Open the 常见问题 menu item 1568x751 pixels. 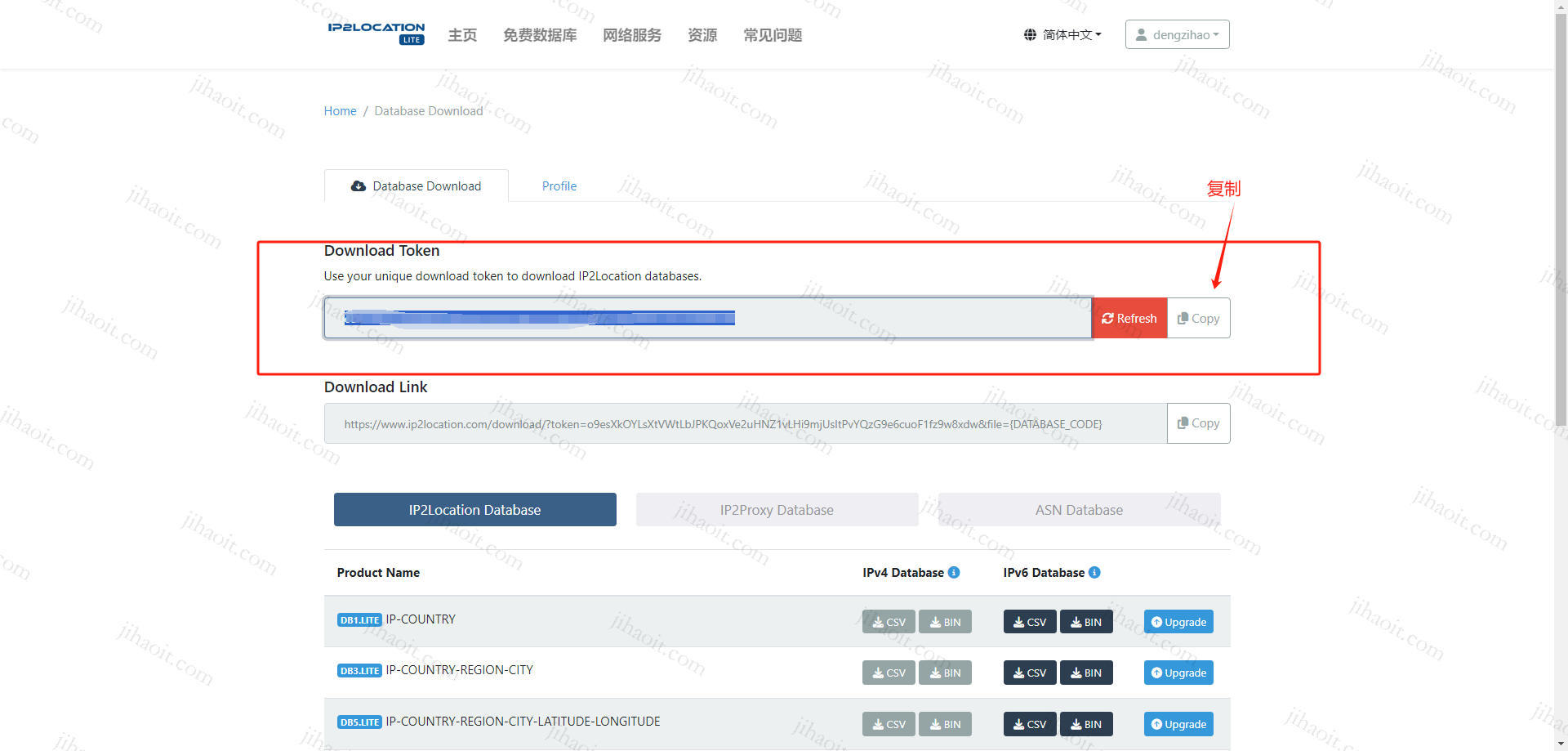click(x=773, y=35)
